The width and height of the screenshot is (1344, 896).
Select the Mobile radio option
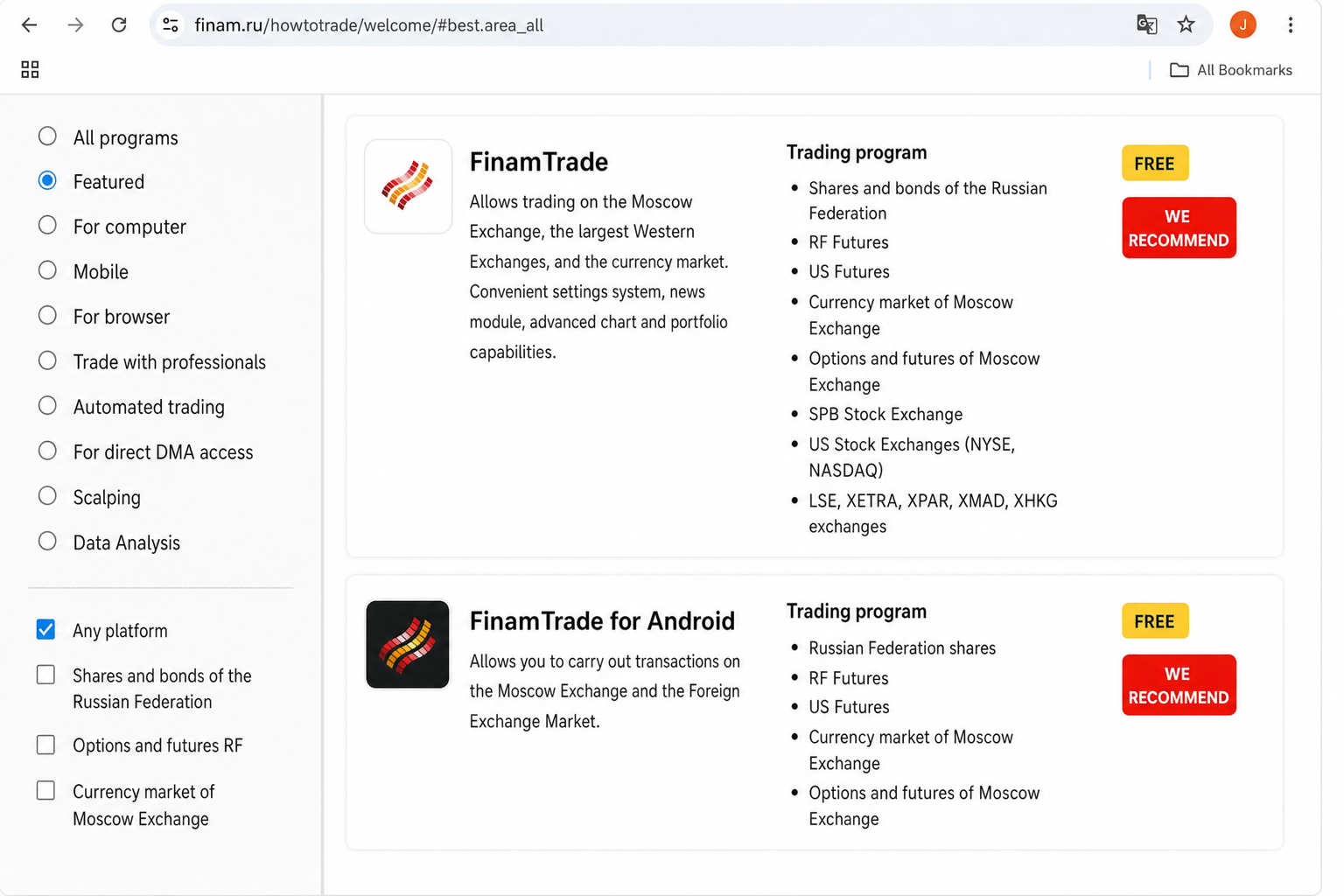47,271
